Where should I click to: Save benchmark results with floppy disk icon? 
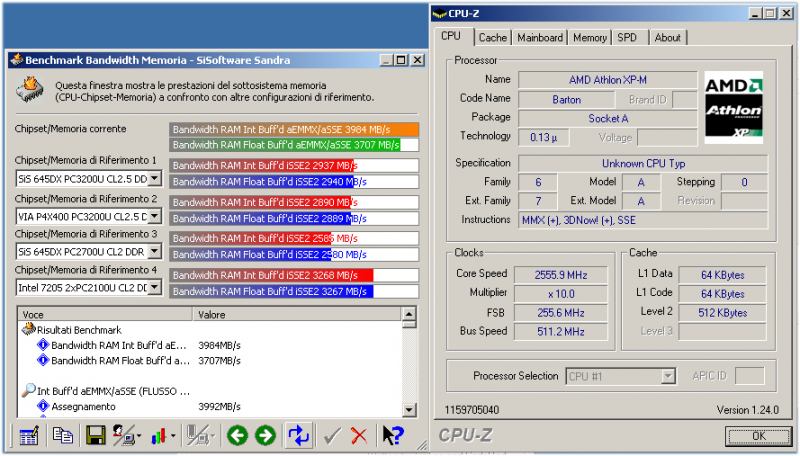tap(95, 436)
